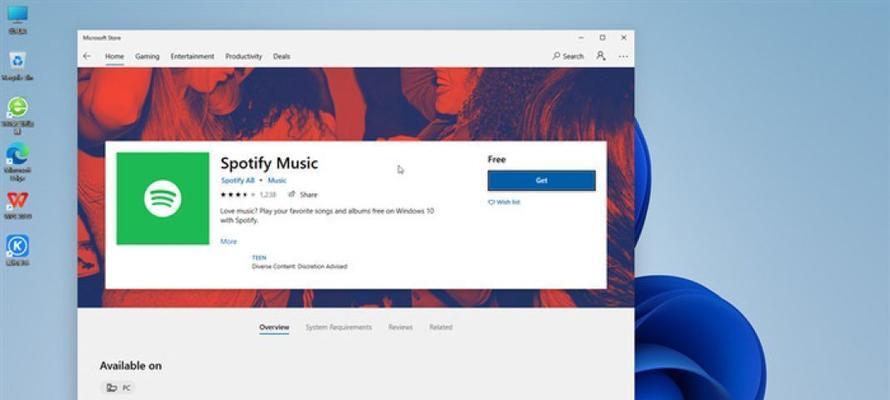View the Related tab
Image resolution: width=890 pixels, height=400 pixels.
point(440,327)
